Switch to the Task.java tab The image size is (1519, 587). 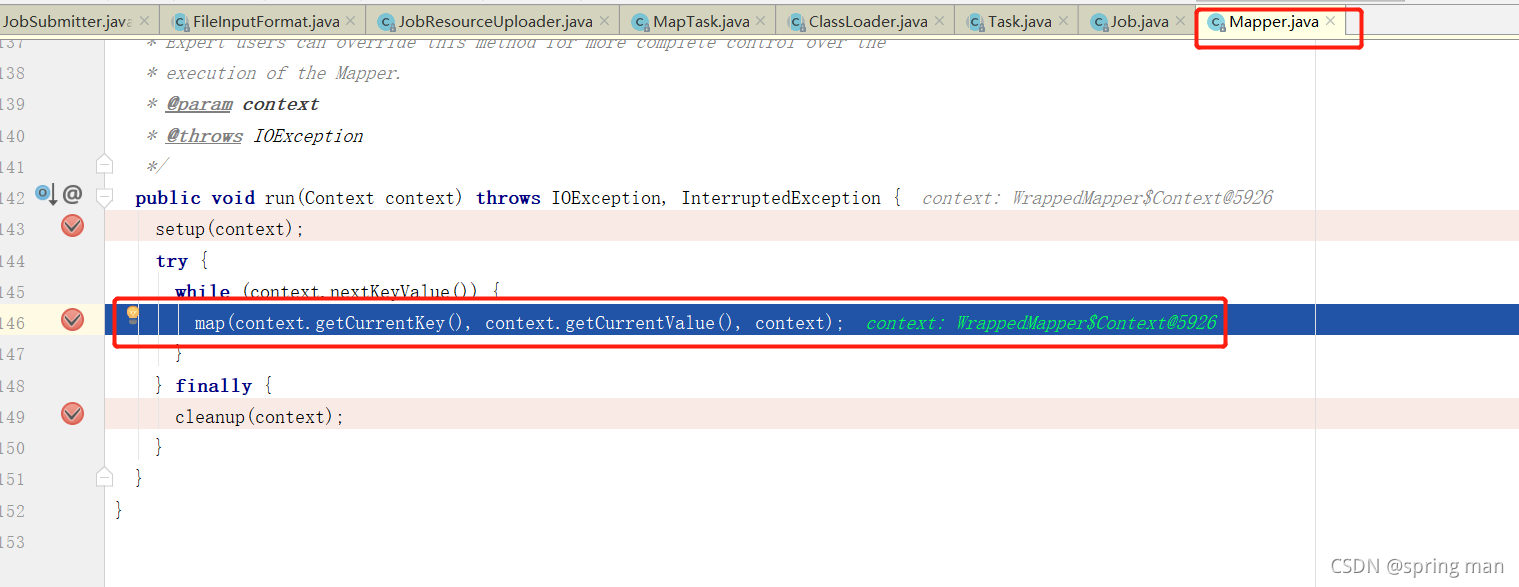(x=1017, y=21)
